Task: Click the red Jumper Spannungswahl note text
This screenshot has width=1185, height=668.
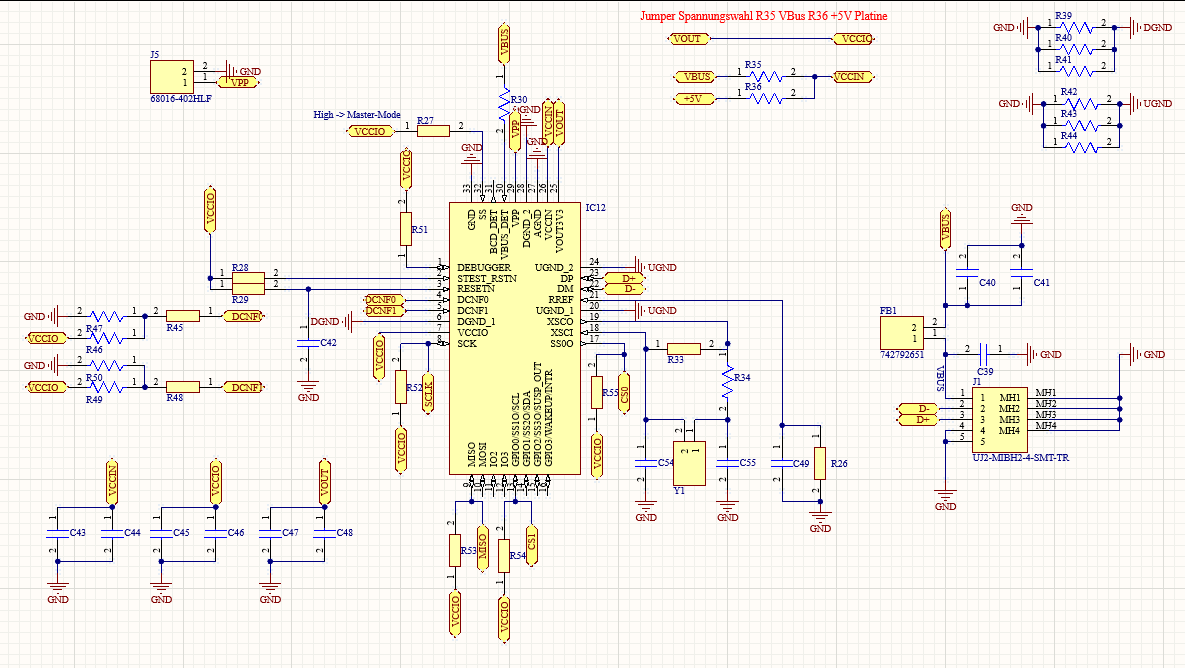Action: [x=763, y=16]
